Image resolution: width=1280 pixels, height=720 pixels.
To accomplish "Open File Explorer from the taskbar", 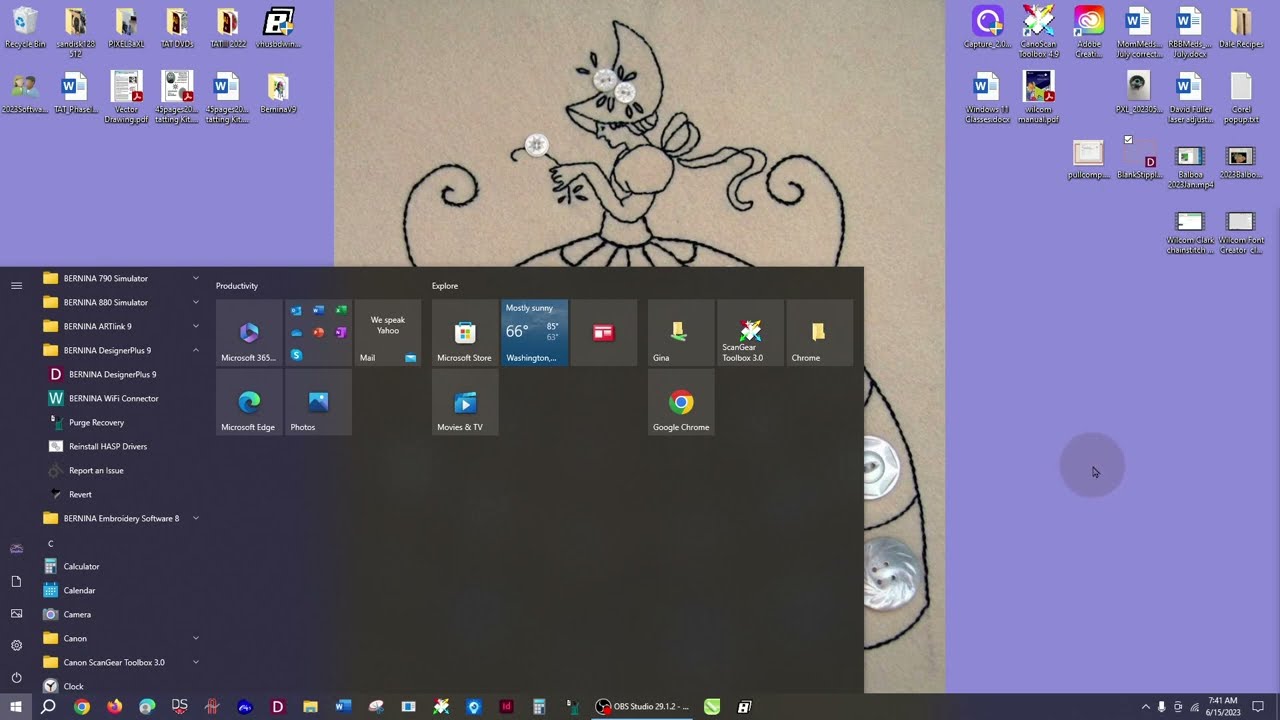I will click(310, 707).
